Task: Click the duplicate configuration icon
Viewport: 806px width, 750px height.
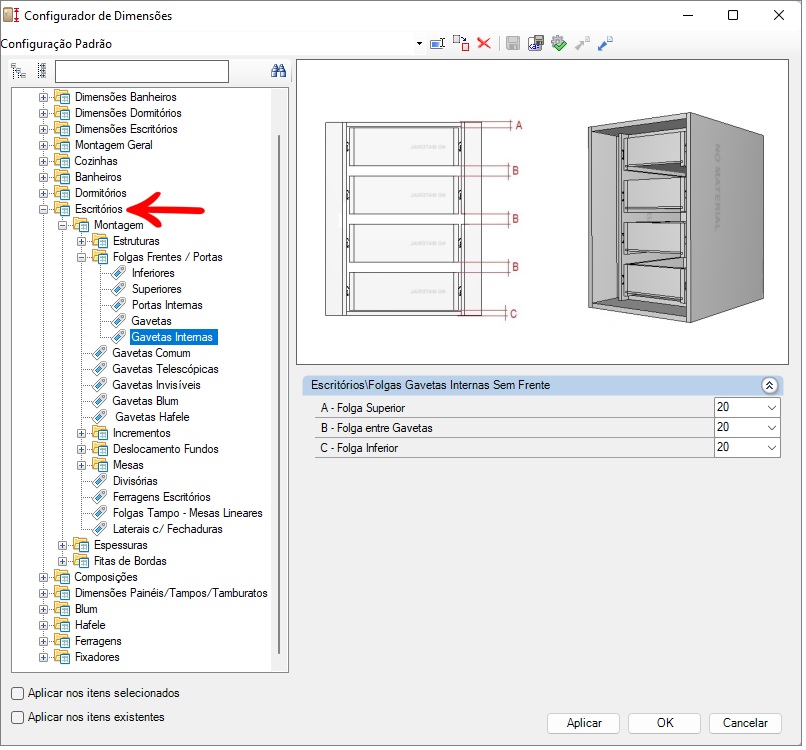Action: point(461,43)
